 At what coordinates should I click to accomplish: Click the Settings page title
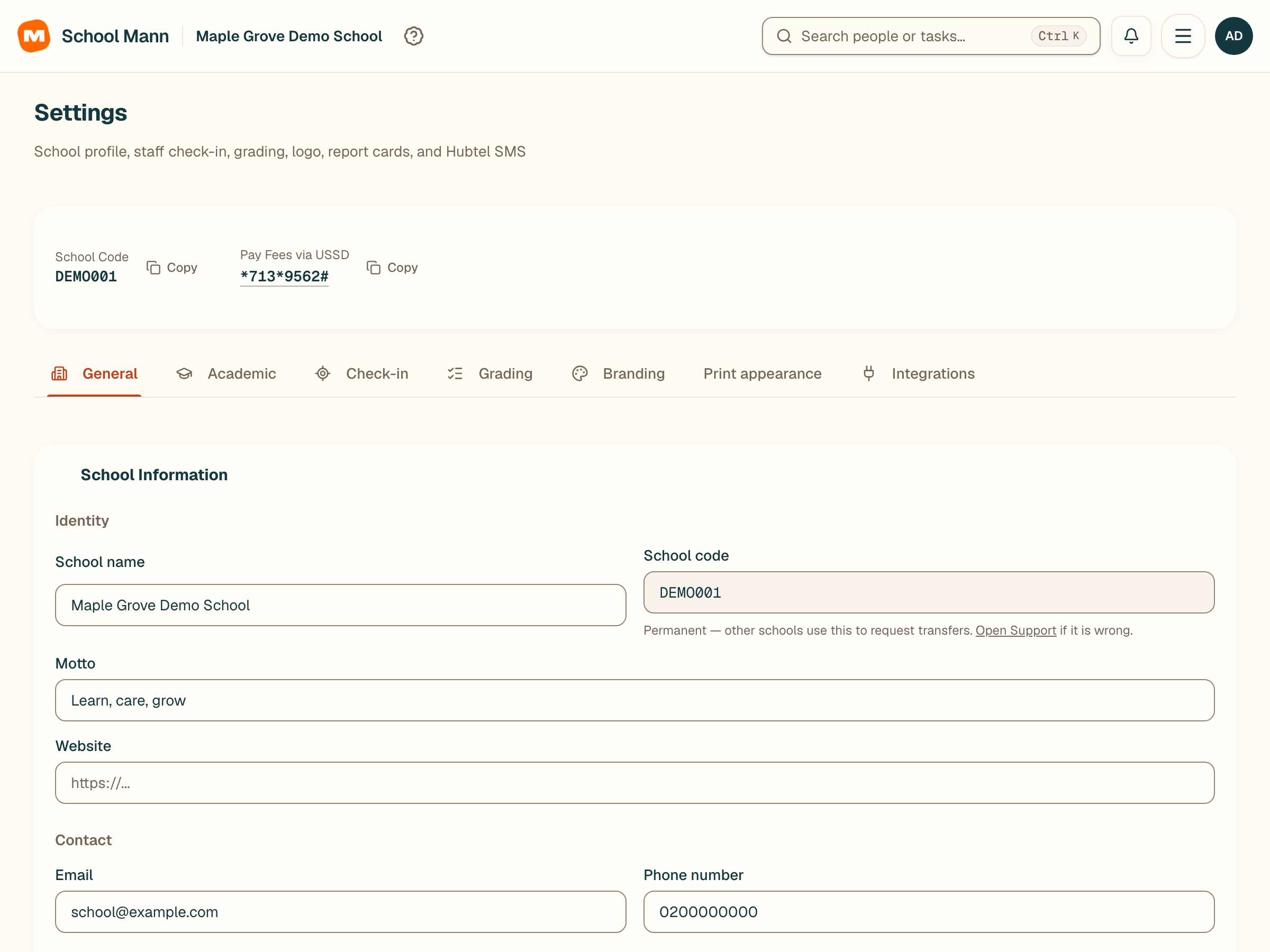point(80,113)
